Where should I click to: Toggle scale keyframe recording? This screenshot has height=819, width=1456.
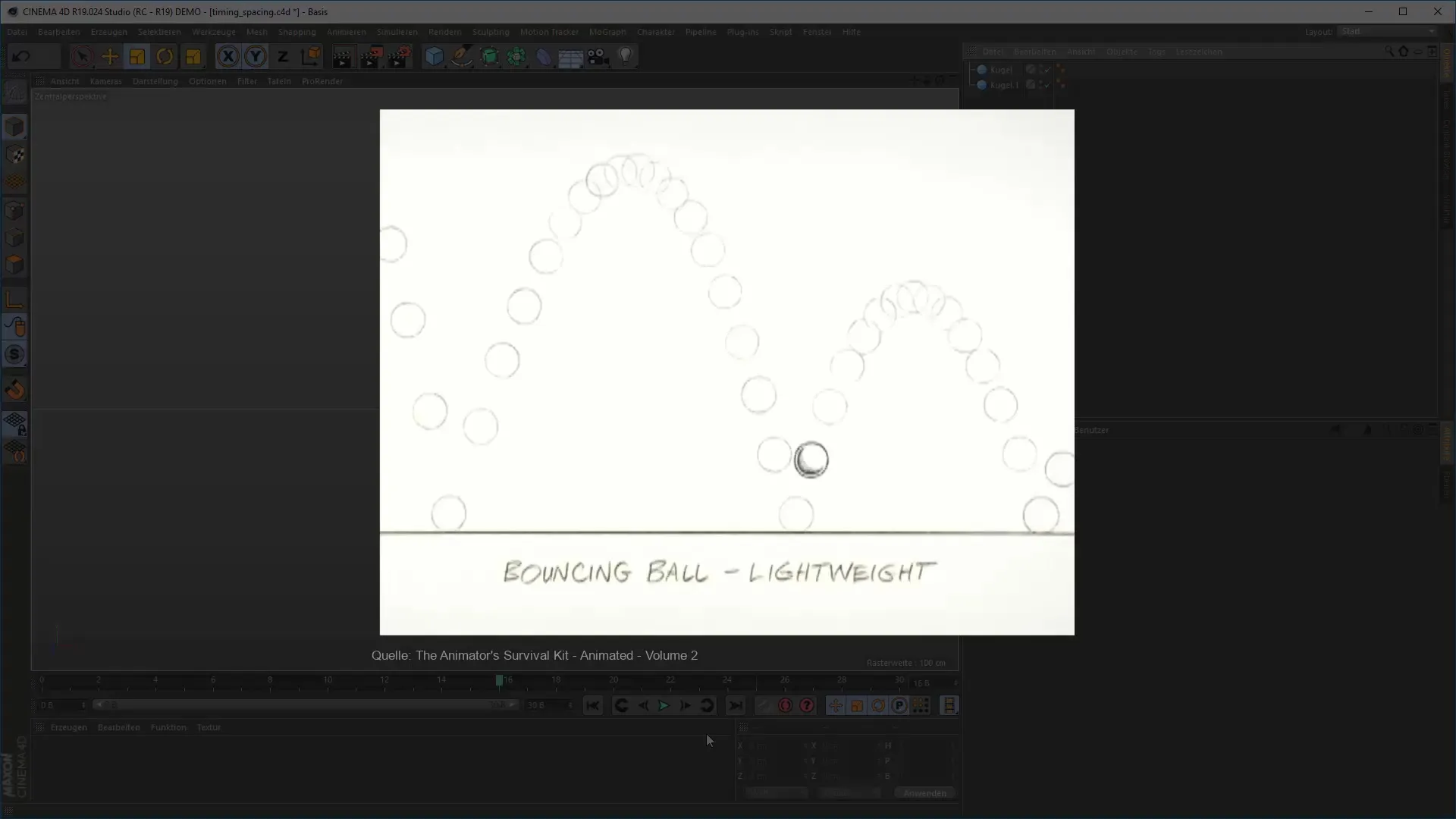(x=856, y=706)
